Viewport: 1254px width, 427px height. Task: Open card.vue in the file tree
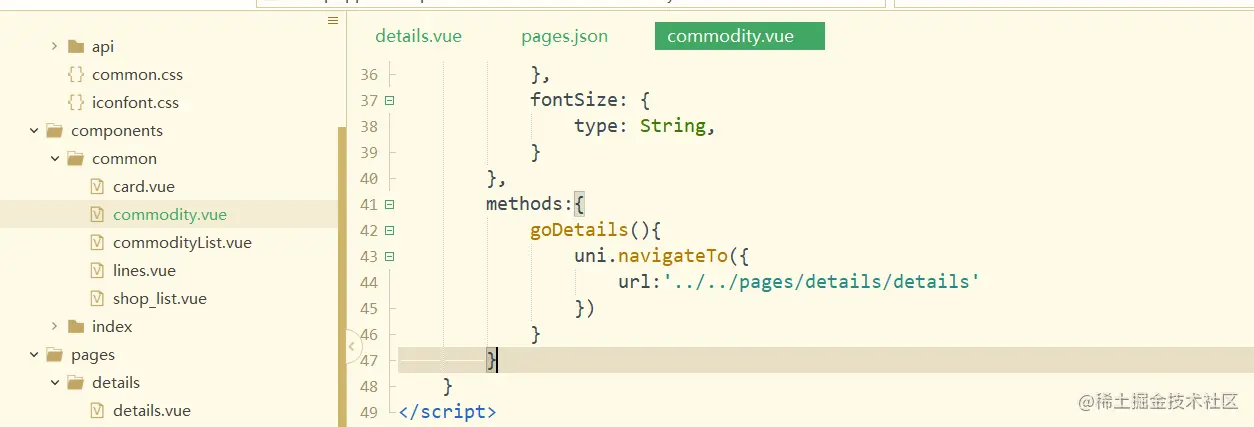point(144,187)
